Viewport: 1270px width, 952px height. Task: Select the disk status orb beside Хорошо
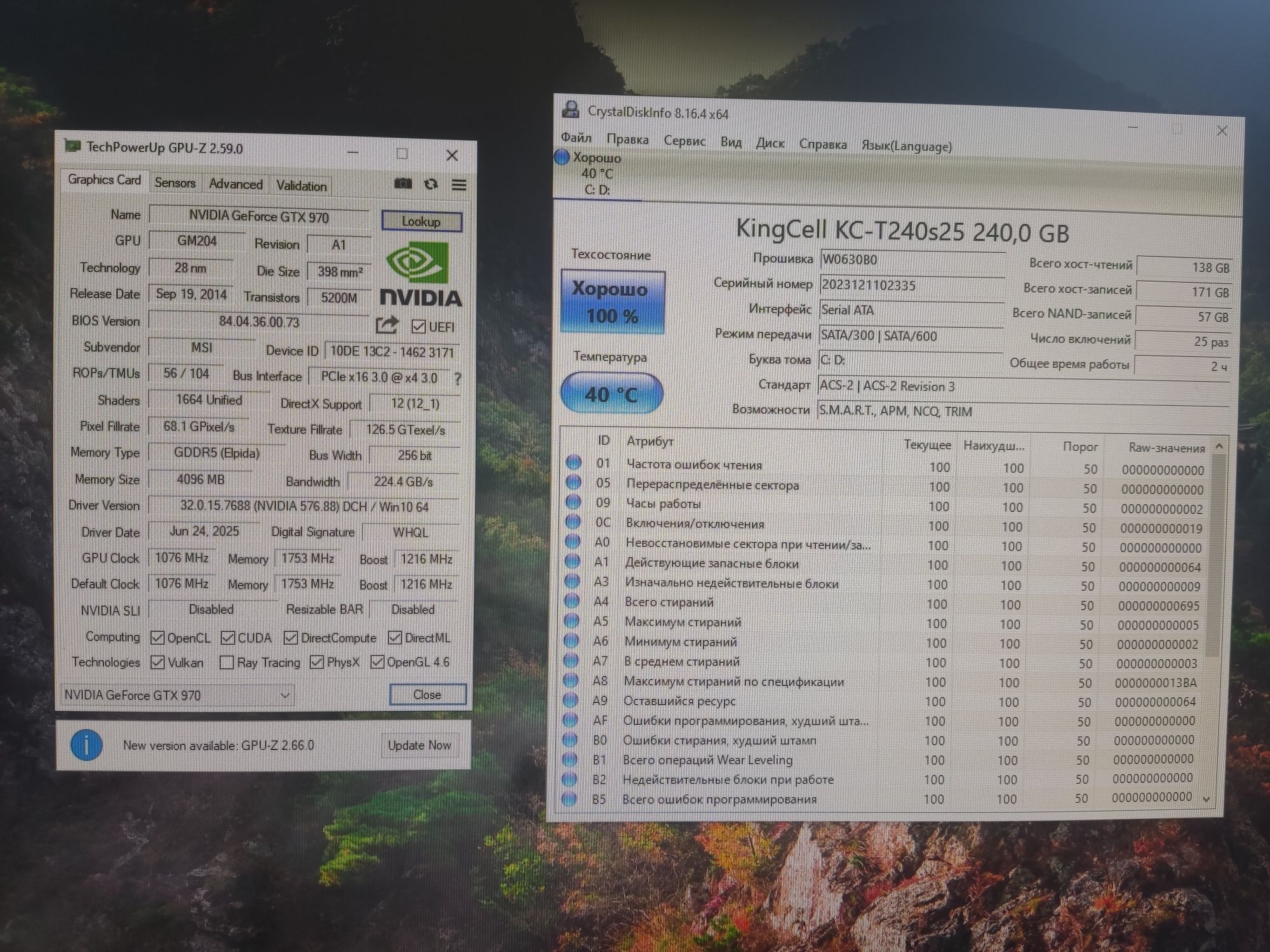point(562,157)
